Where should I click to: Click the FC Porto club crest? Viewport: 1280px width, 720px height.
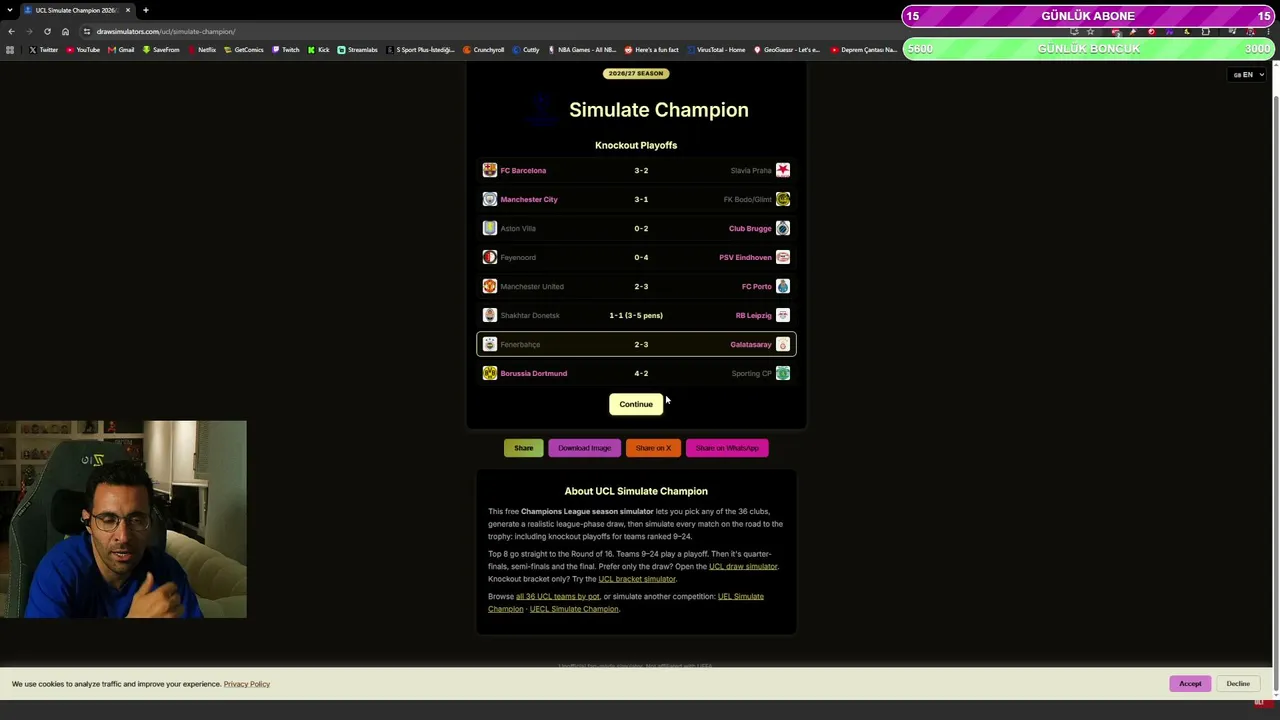pos(783,286)
